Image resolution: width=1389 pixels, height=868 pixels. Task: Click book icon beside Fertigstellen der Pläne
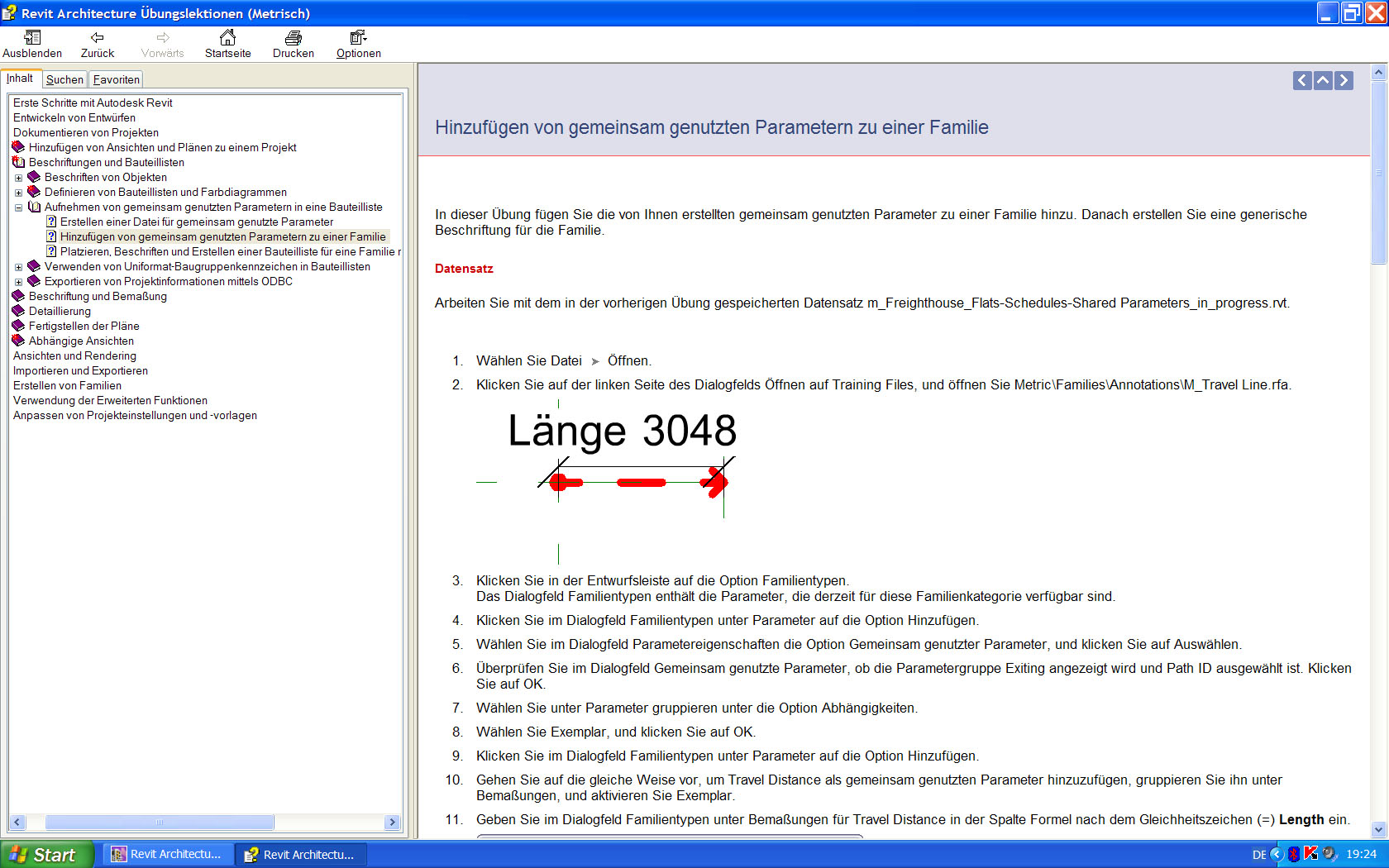pyautogui.click(x=18, y=326)
